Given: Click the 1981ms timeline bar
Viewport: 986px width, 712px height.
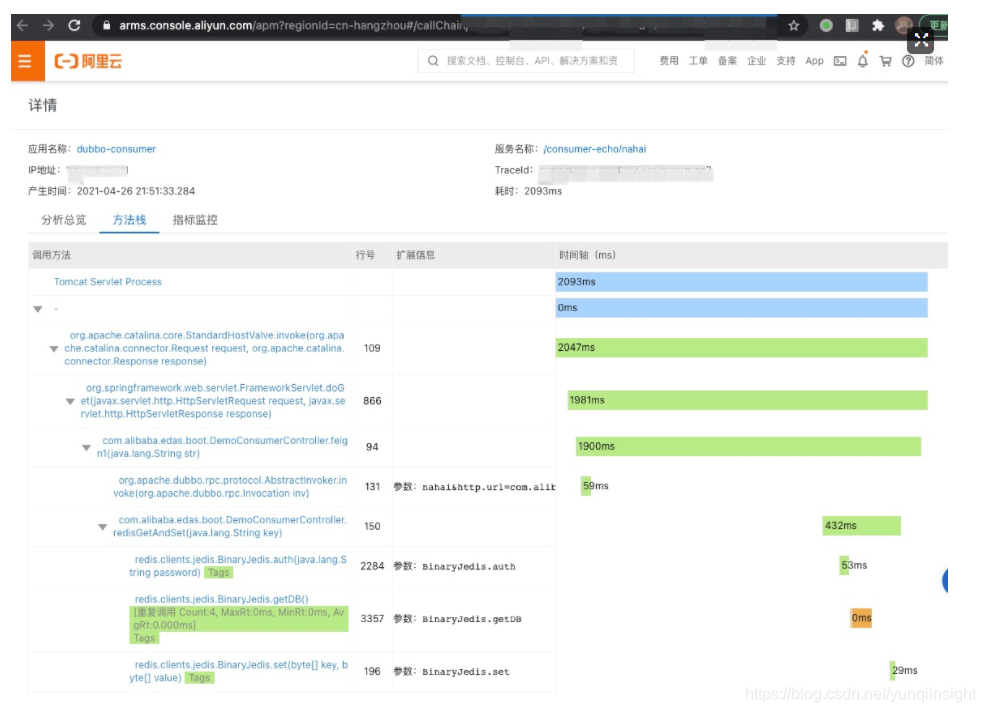Looking at the screenshot, I should click(747, 400).
